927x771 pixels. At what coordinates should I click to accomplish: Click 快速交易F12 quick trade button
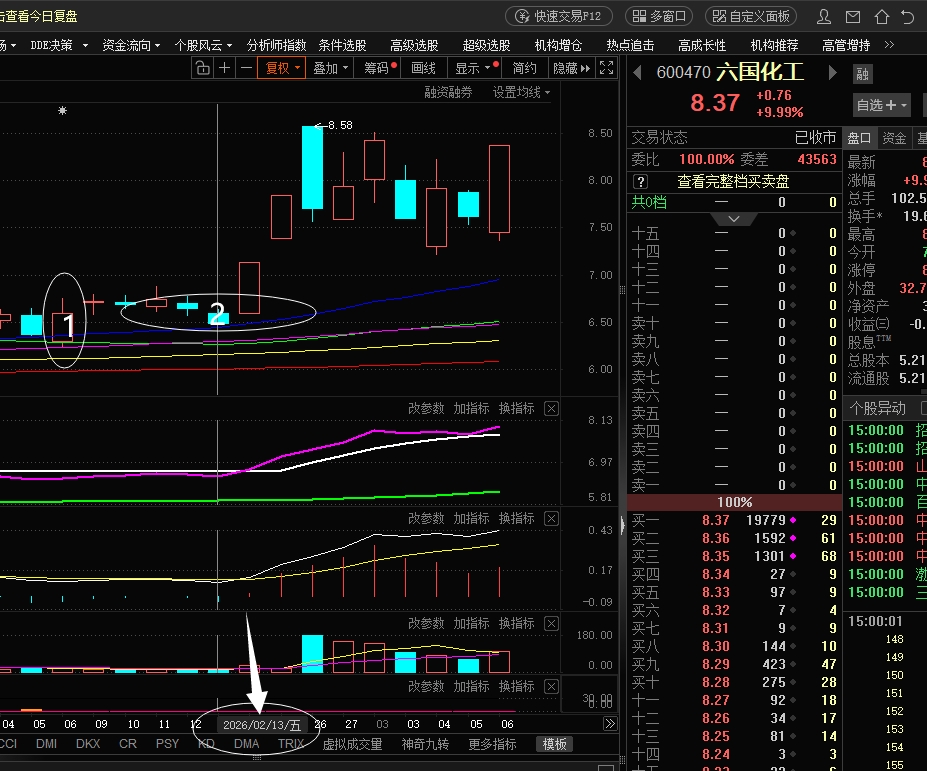[x=559, y=16]
